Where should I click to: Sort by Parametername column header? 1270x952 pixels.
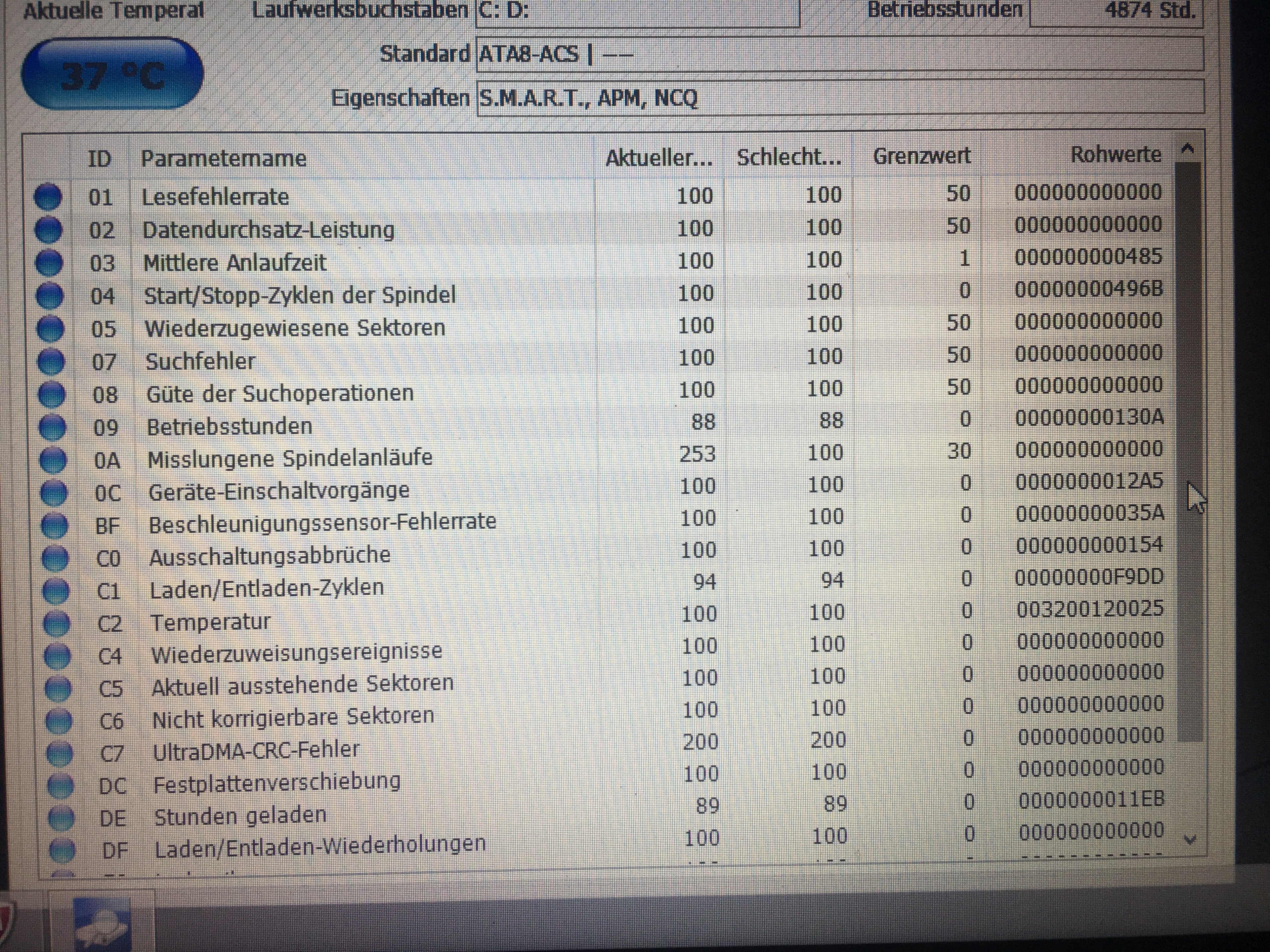(224, 158)
